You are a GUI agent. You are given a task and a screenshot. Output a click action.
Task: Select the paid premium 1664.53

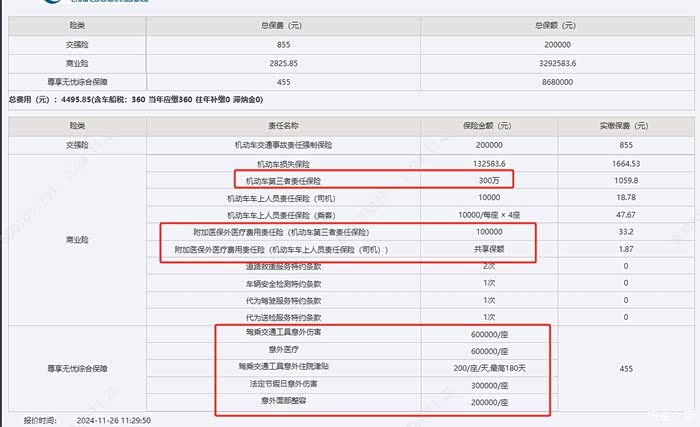click(626, 164)
